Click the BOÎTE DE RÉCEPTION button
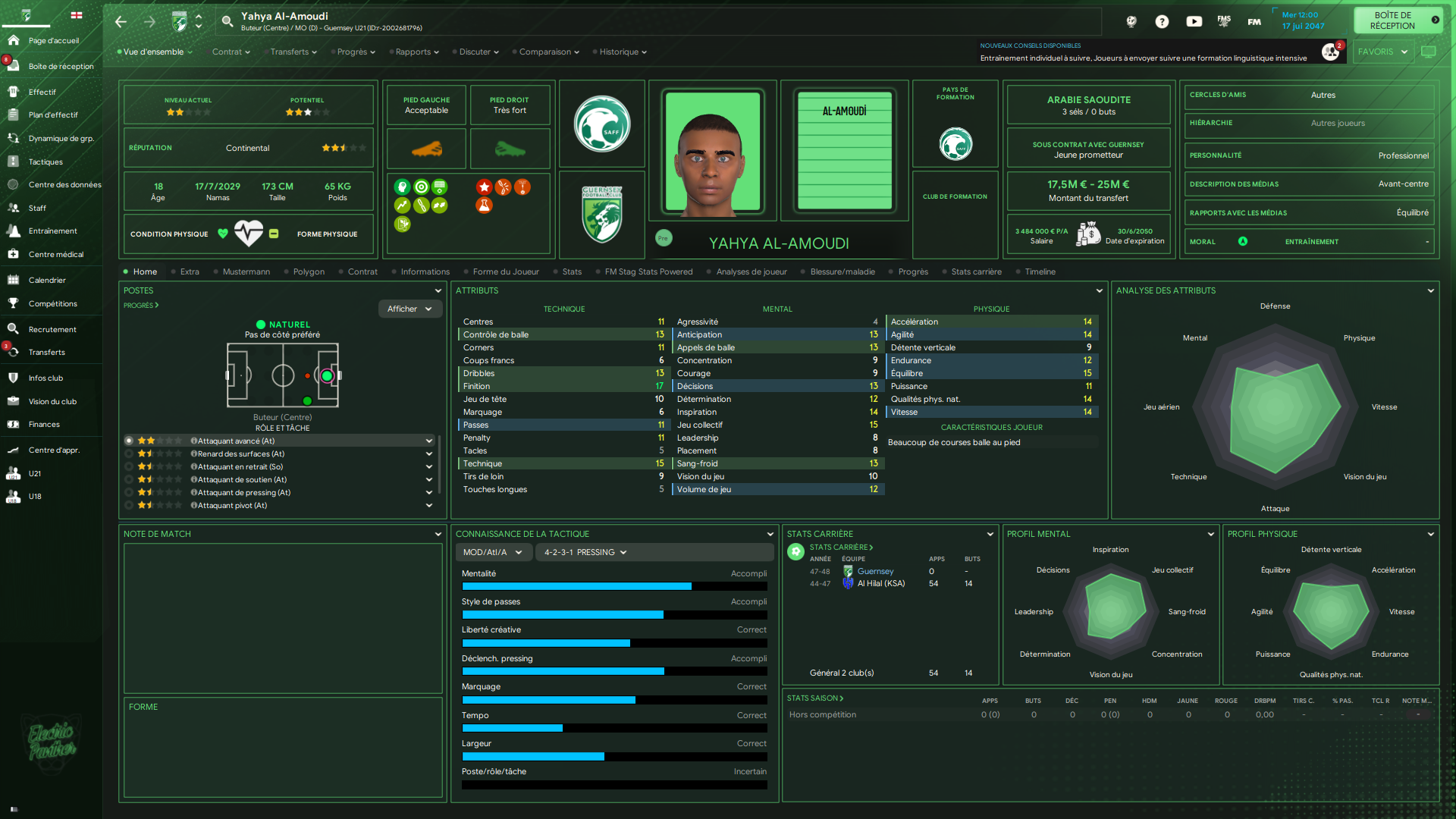The height and width of the screenshot is (819, 1456). [x=1397, y=20]
